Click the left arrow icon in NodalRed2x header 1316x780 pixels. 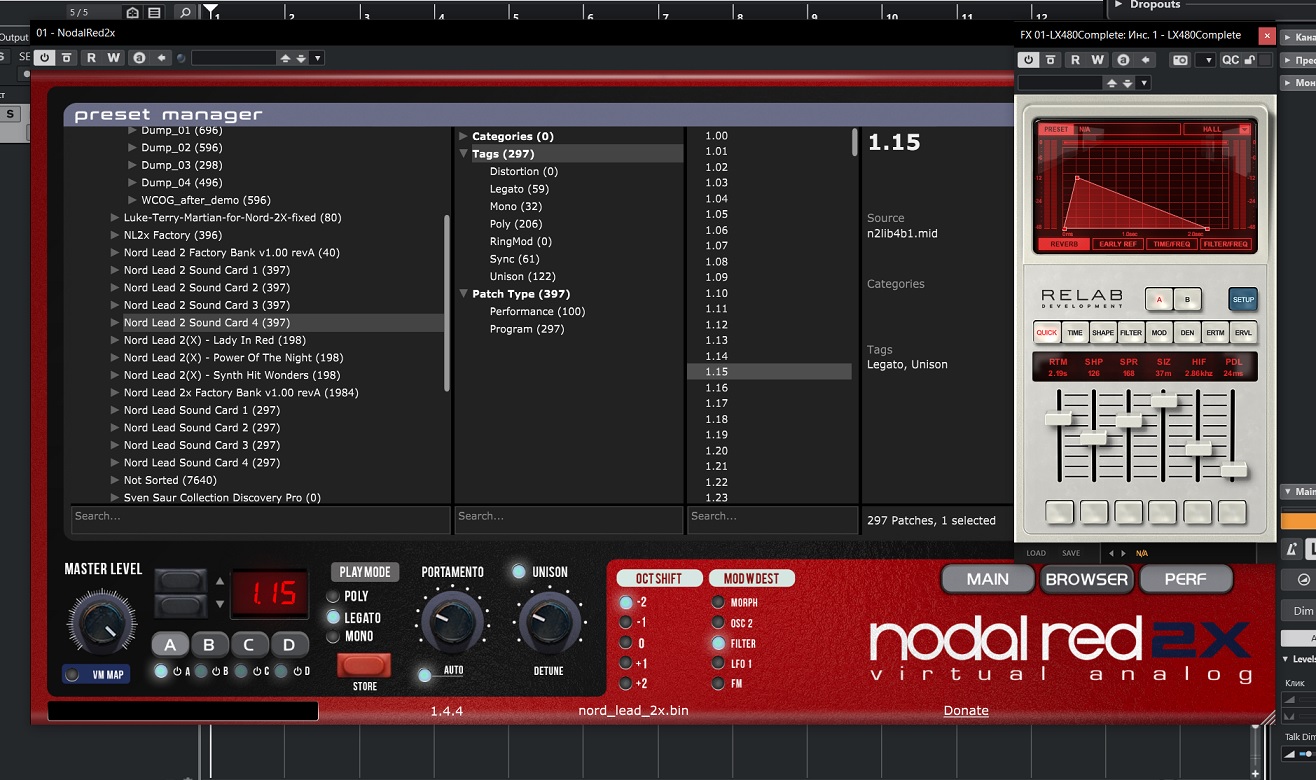coord(161,58)
